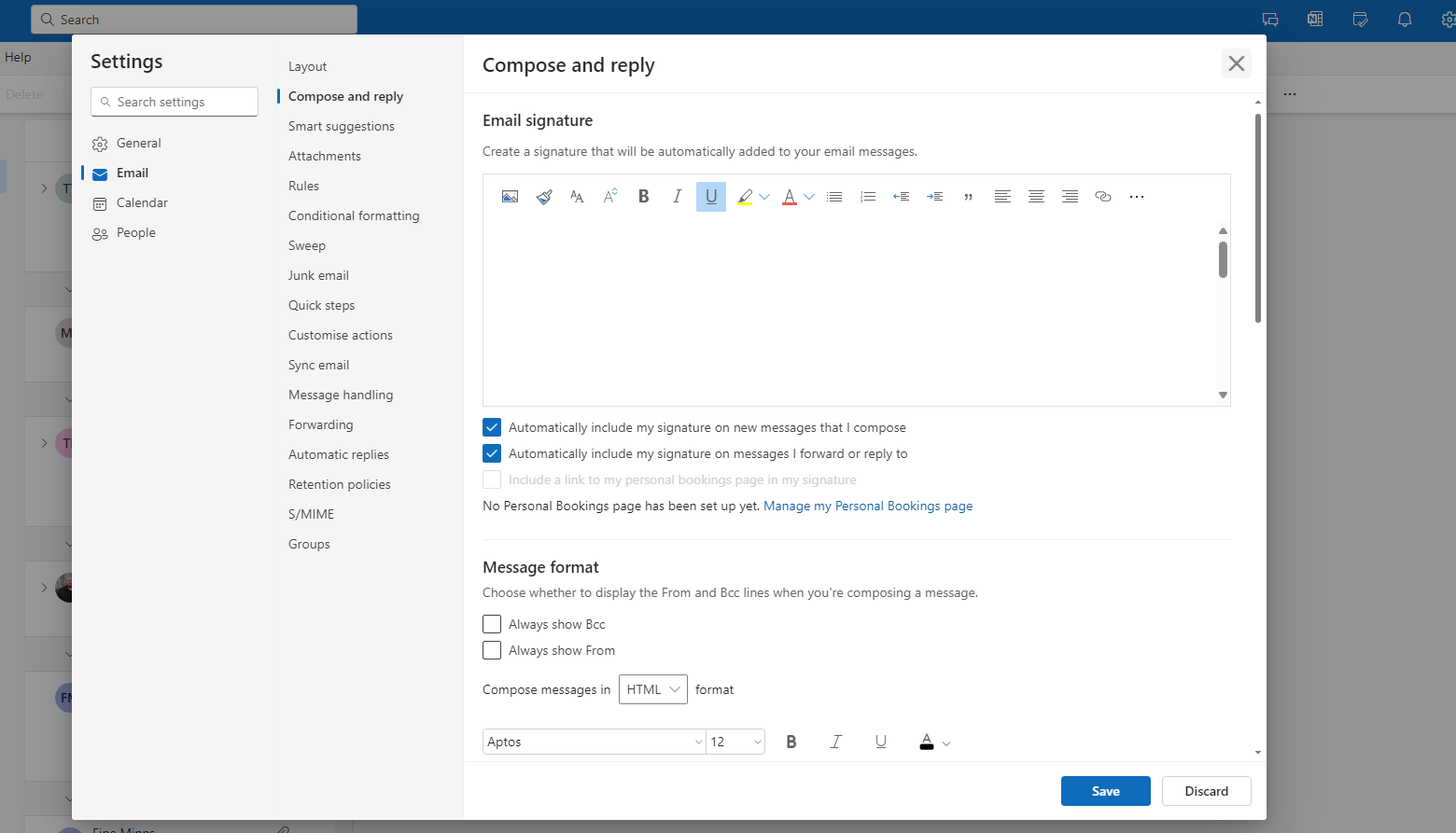Open the font icon in signature toolbar
Viewport: 1456px width, 833px height.
(577, 197)
